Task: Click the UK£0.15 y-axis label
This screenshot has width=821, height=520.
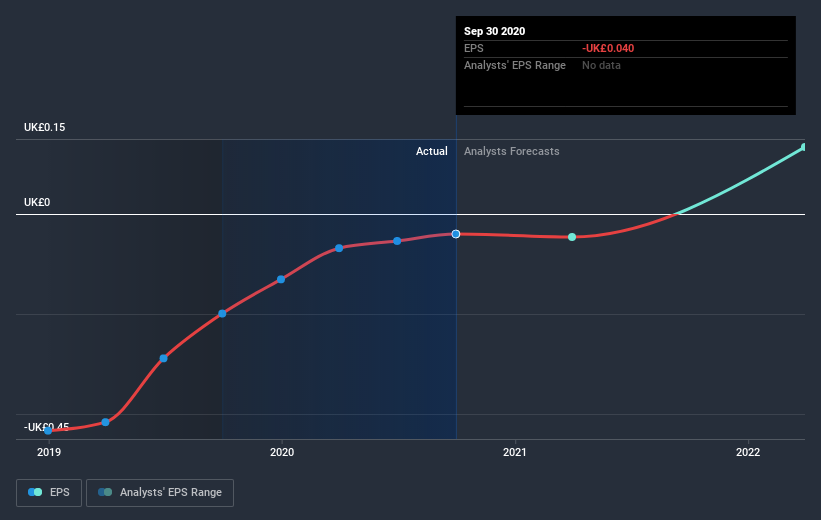Action: pos(45,127)
